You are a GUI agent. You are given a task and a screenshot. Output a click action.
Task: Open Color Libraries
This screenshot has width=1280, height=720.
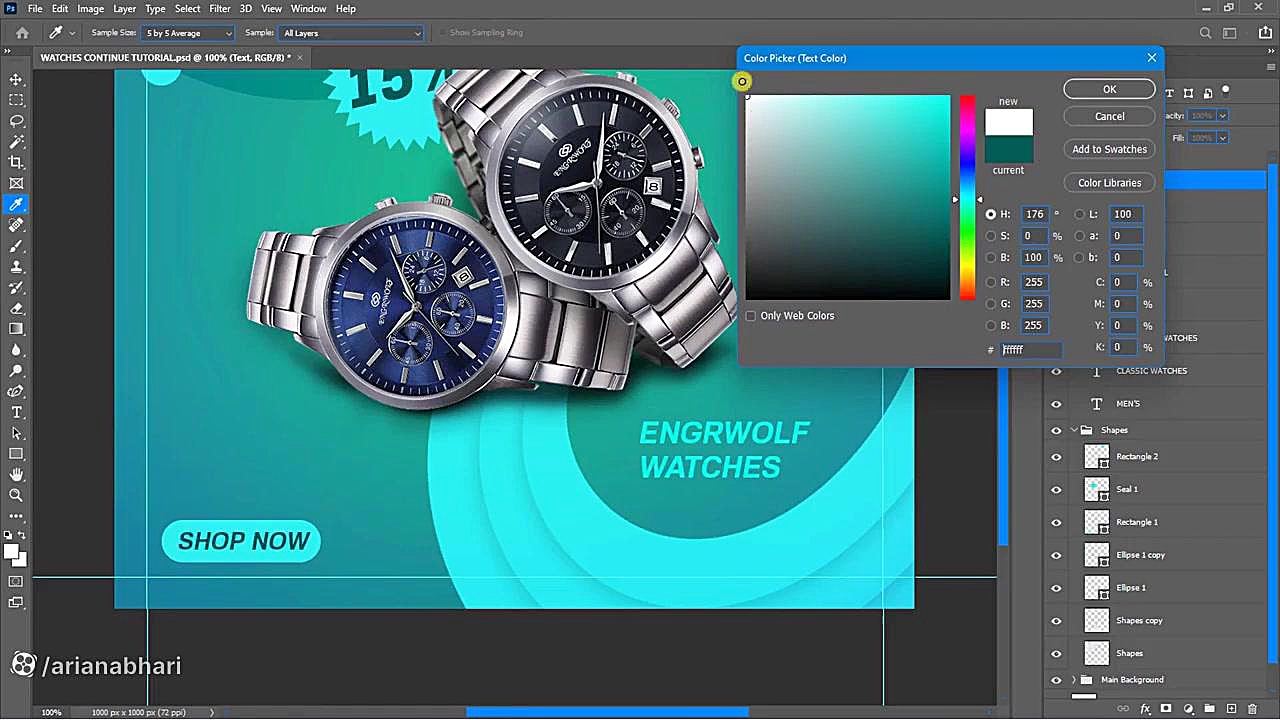[1109, 183]
